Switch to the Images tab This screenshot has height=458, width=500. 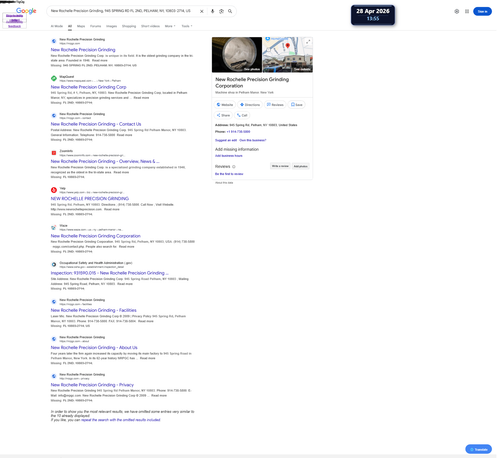(111, 26)
